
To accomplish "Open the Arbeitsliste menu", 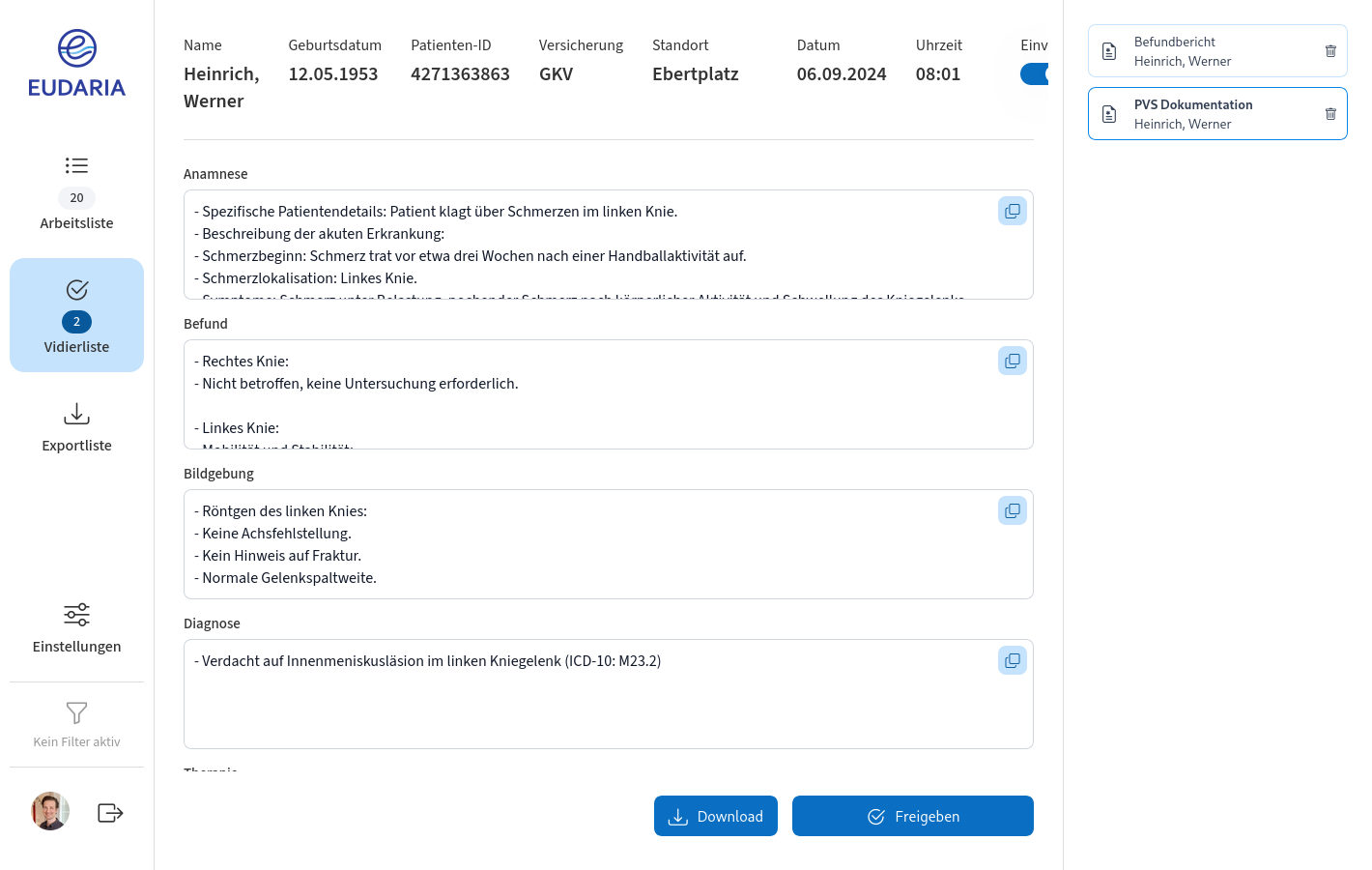I will point(76,193).
